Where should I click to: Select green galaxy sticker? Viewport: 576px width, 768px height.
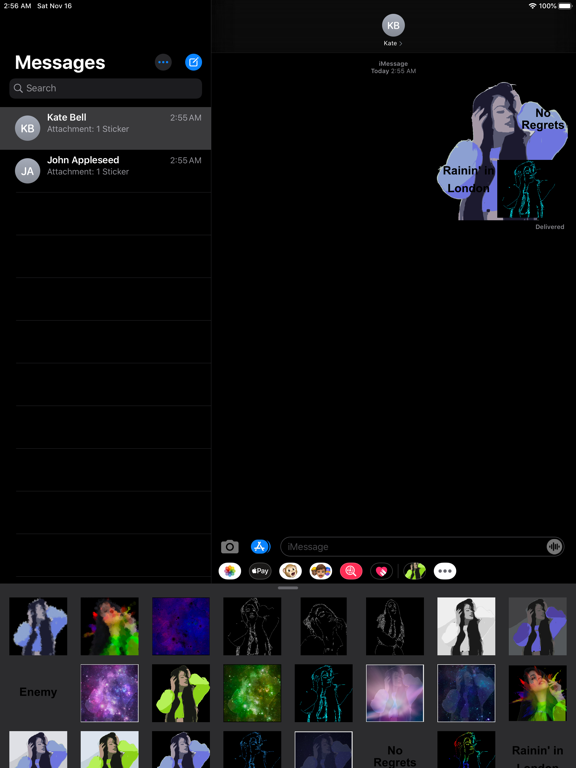coord(252,693)
